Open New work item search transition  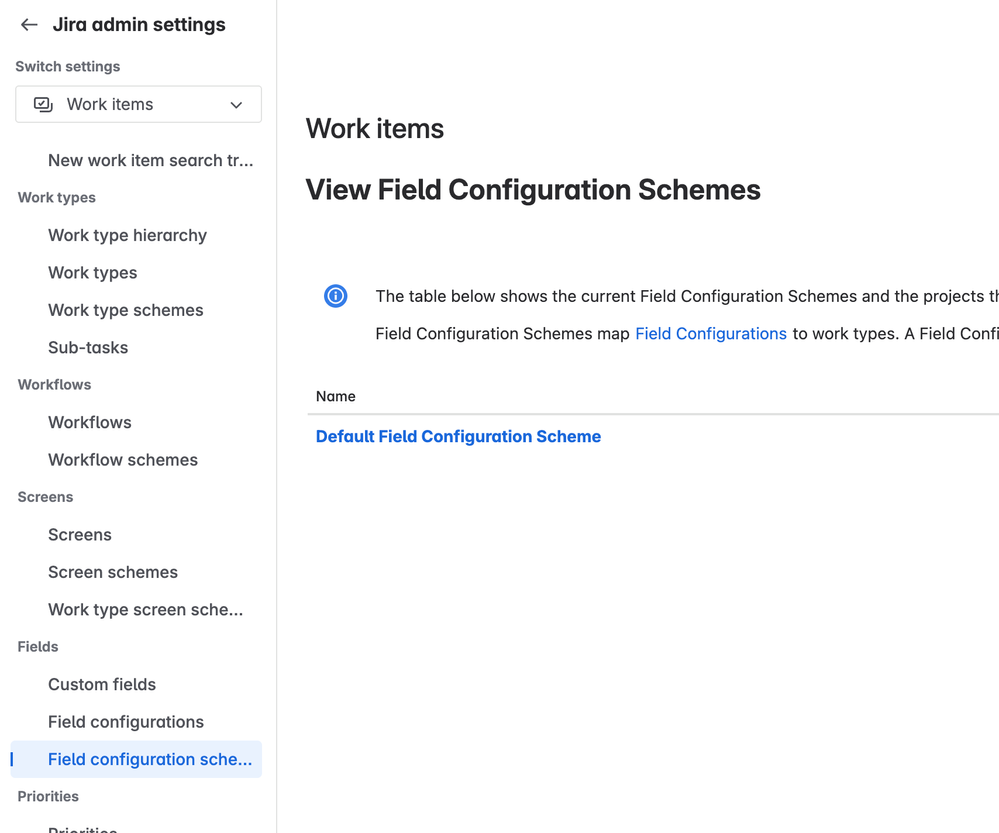tap(150, 160)
